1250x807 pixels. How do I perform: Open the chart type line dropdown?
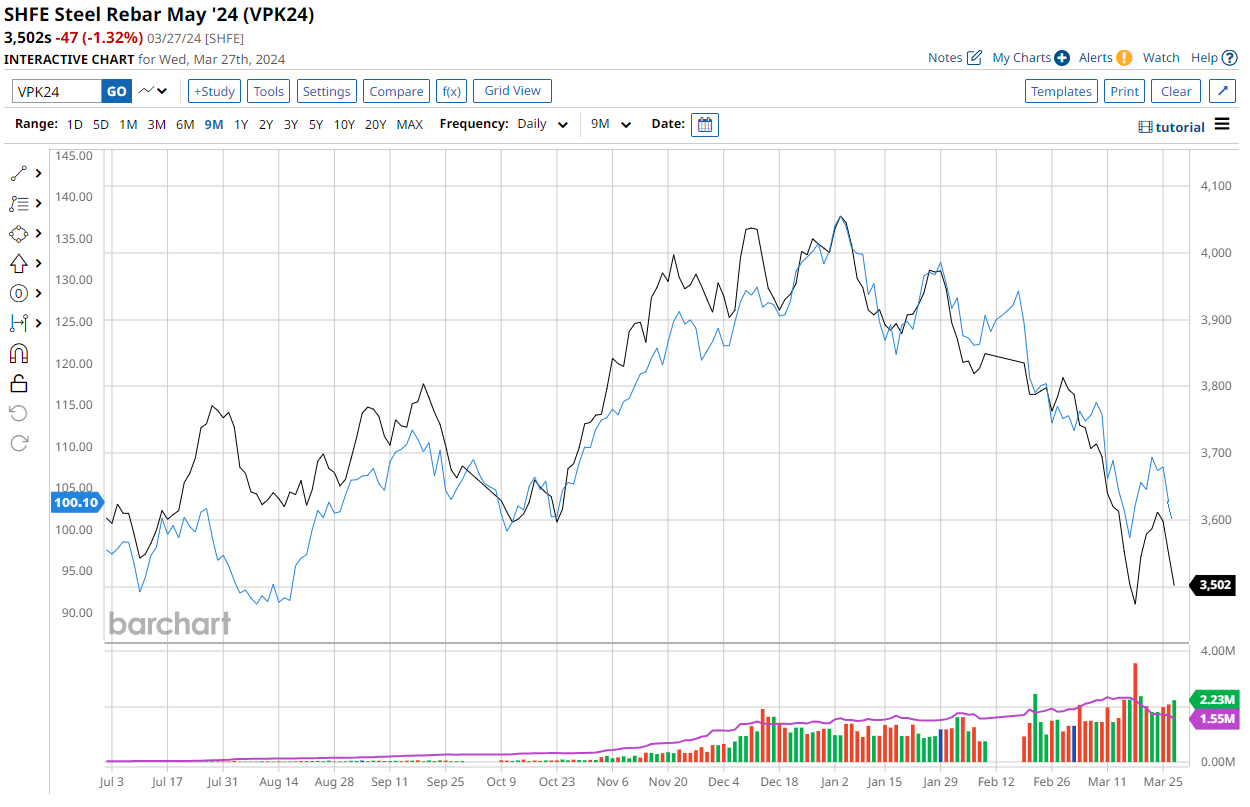pyautogui.click(x=153, y=91)
